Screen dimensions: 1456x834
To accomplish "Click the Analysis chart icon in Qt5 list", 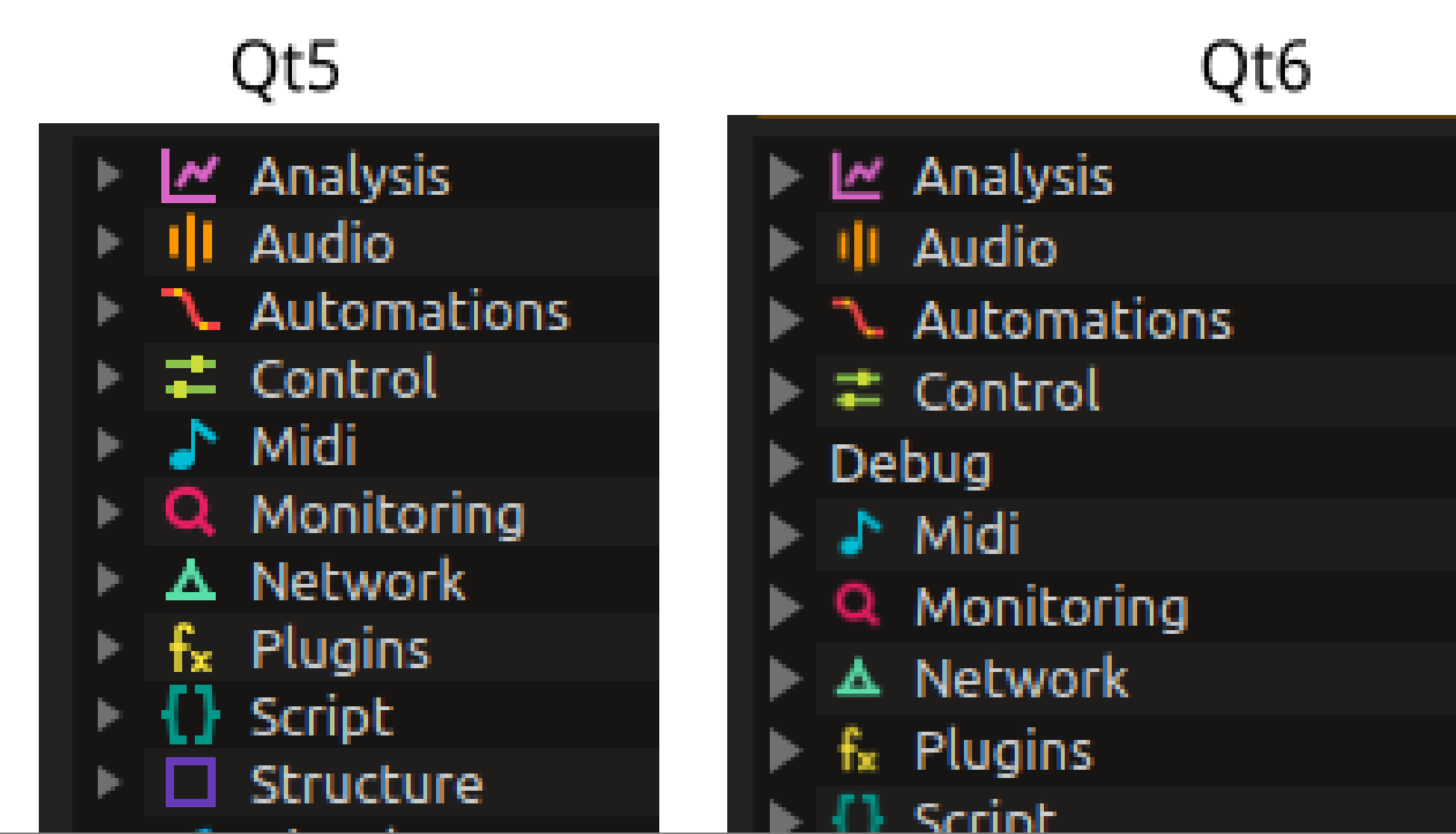I will click(x=190, y=176).
